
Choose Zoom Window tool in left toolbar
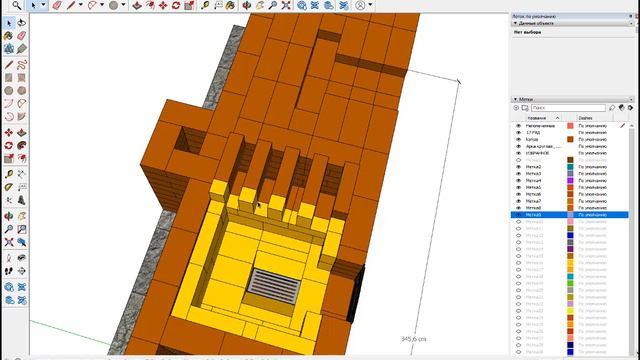(22, 229)
